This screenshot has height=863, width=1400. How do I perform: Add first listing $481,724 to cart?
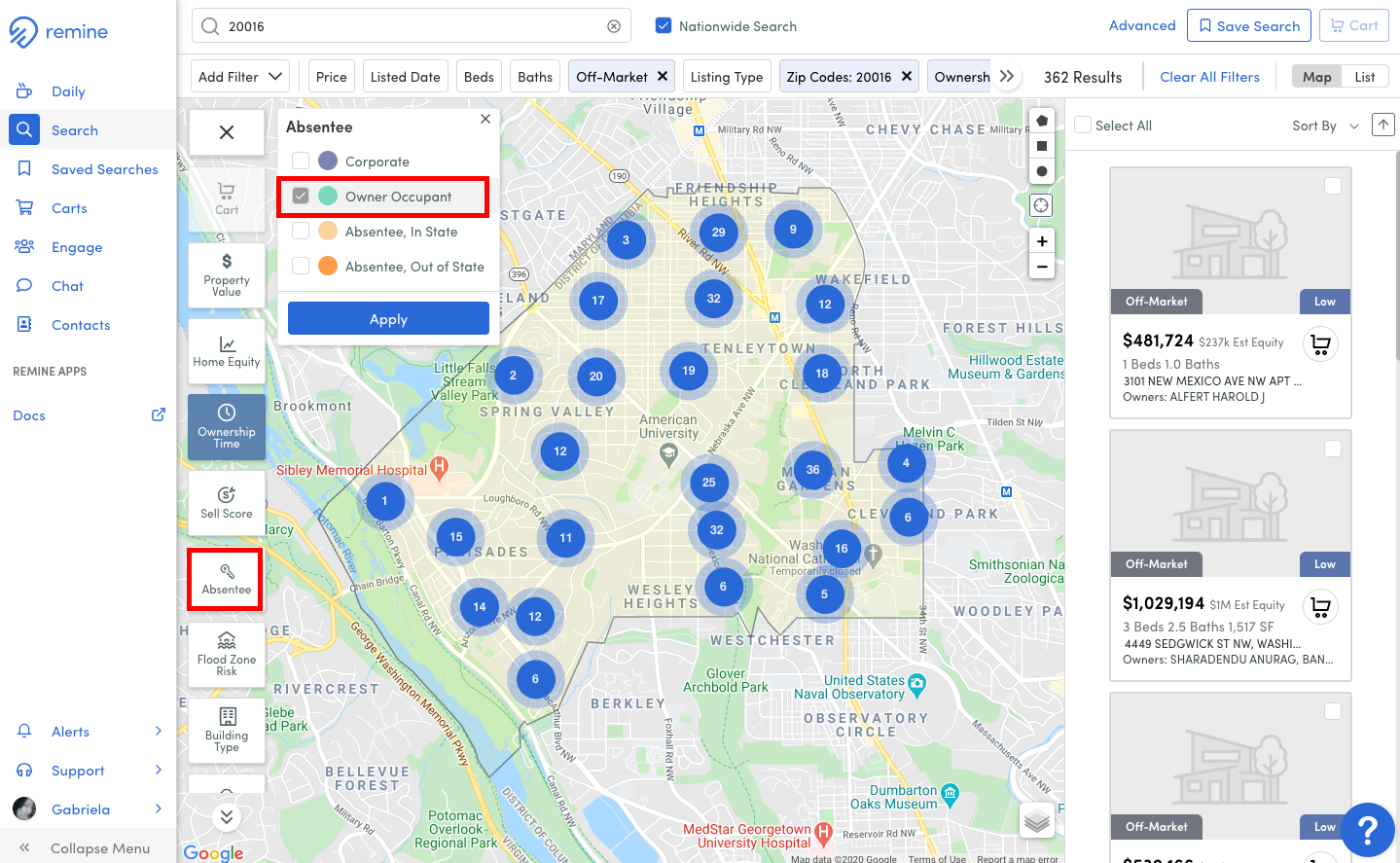click(1320, 344)
